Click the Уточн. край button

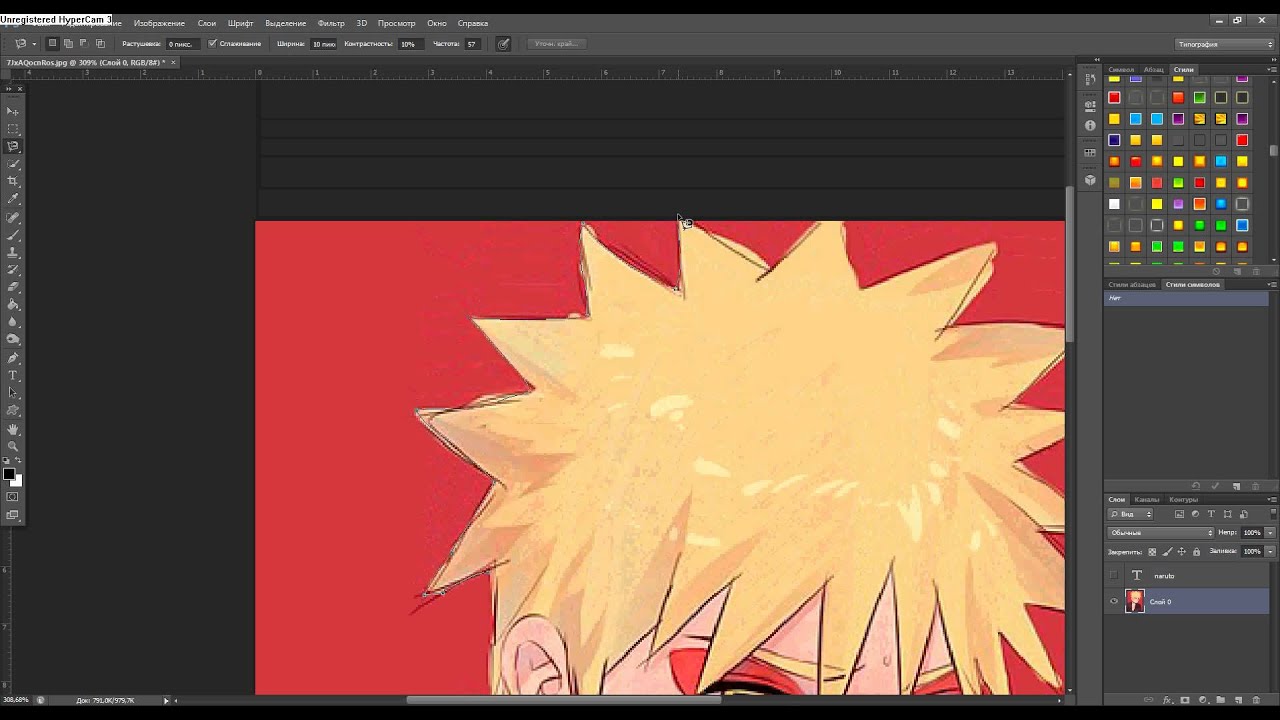(x=555, y=44)
